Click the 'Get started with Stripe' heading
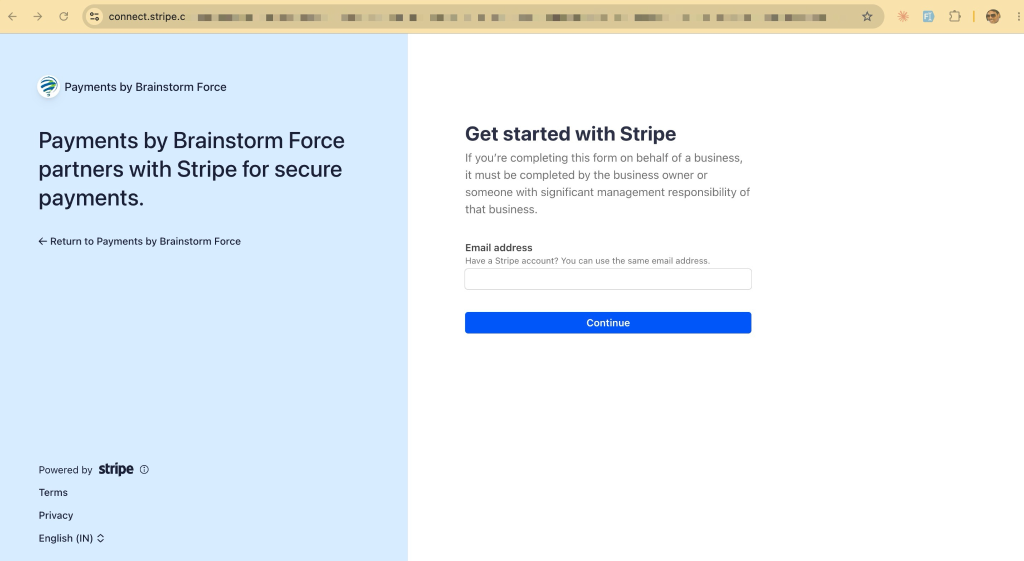The height and width of the screenshot is (561, 1024). click(x=570, y=134)
